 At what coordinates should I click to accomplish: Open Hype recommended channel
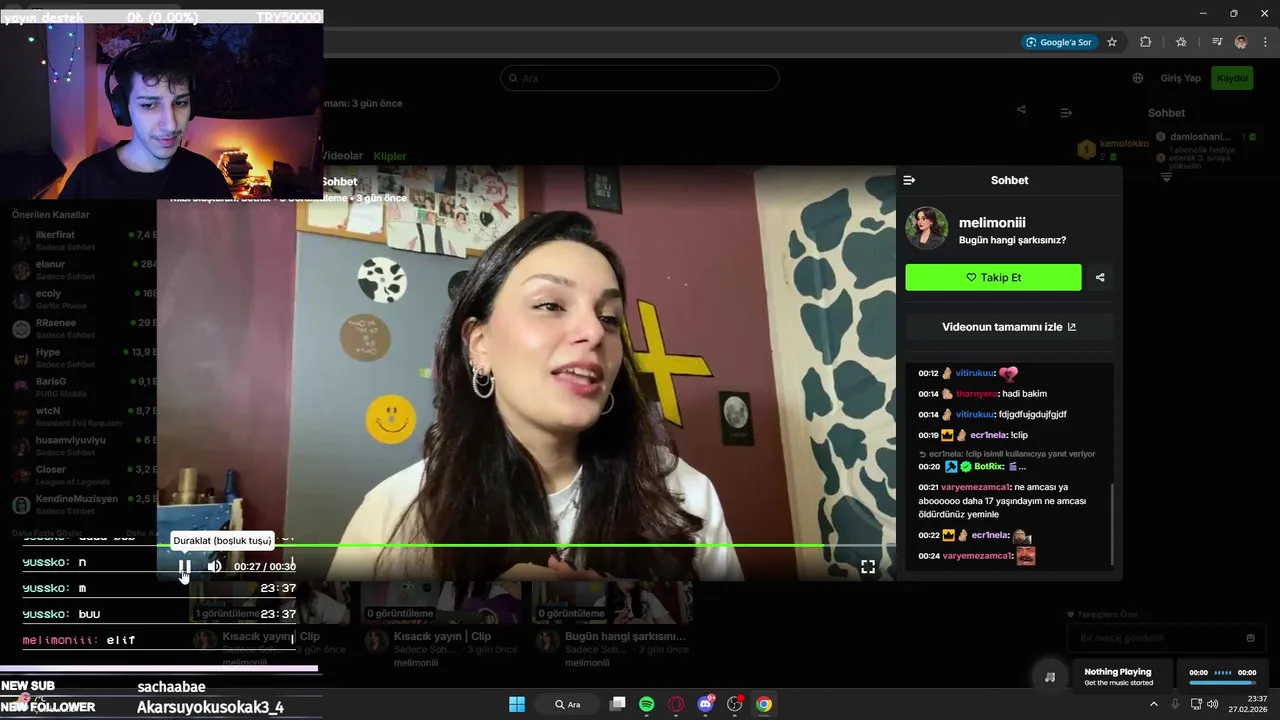pyautogui.click(x=84, y=358)
